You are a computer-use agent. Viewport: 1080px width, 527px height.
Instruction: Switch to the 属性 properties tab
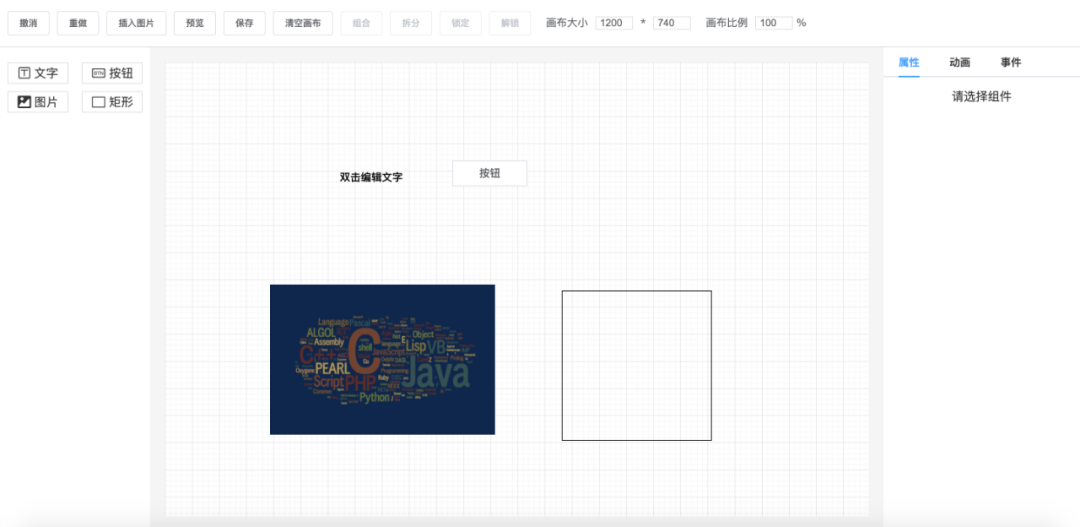[x=908, y=63]
